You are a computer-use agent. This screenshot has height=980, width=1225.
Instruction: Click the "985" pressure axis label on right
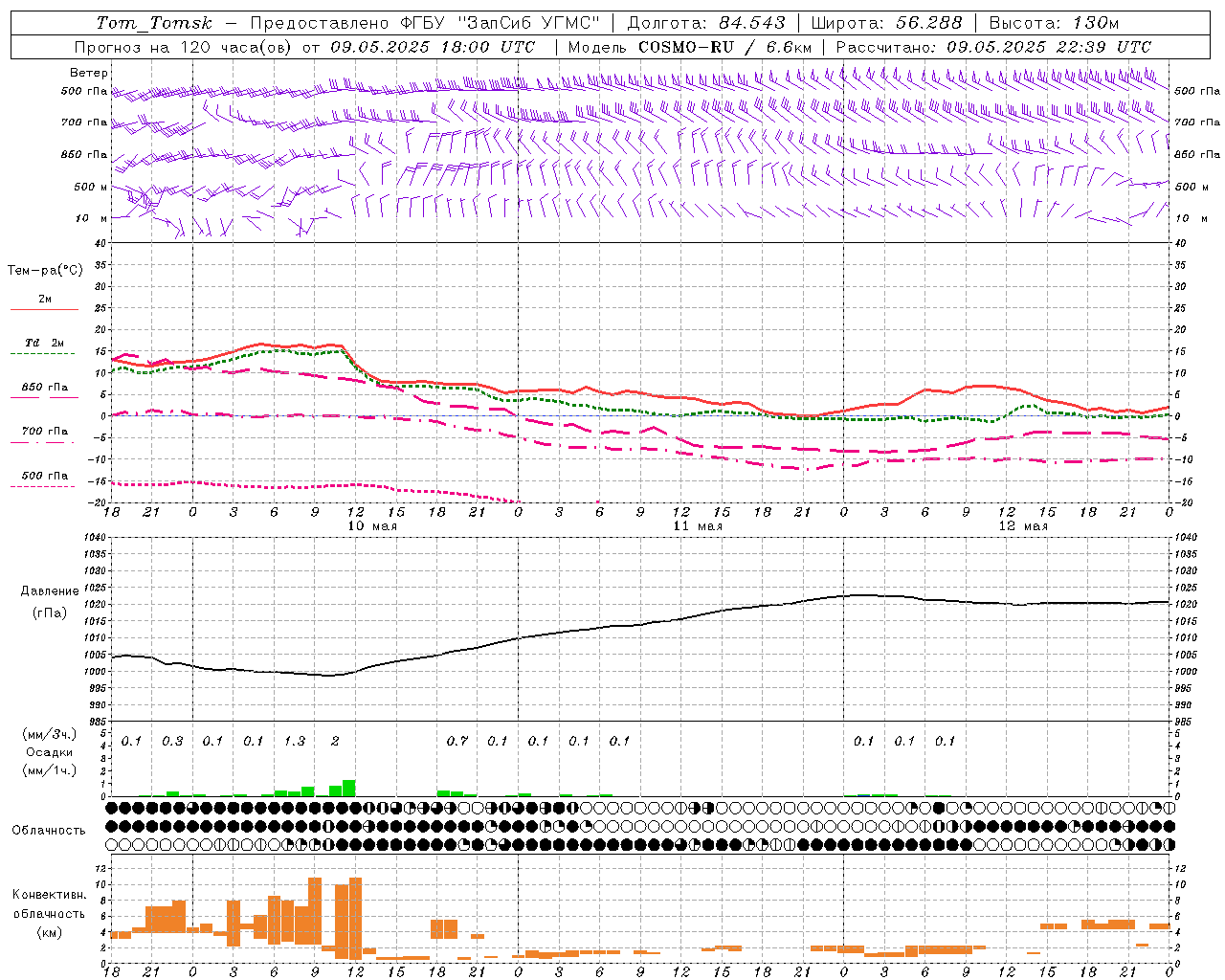[x=1184, y=722]
